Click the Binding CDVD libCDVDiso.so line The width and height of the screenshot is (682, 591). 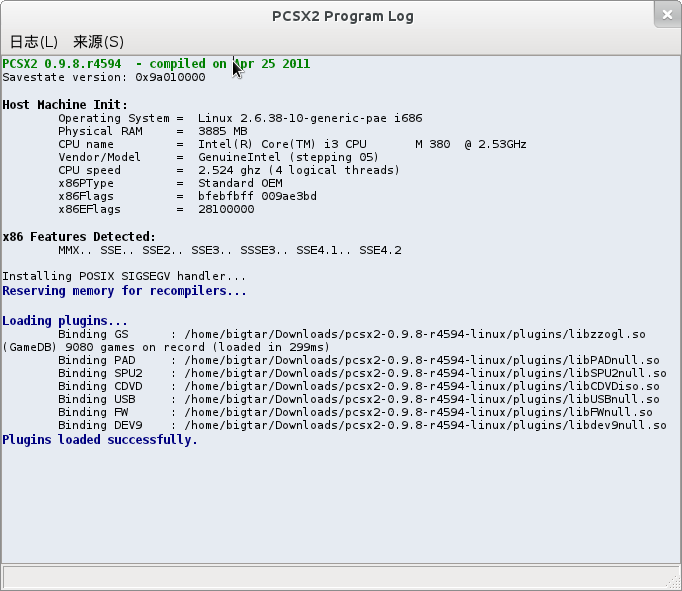pyautogui.click(x=359, y=386)
